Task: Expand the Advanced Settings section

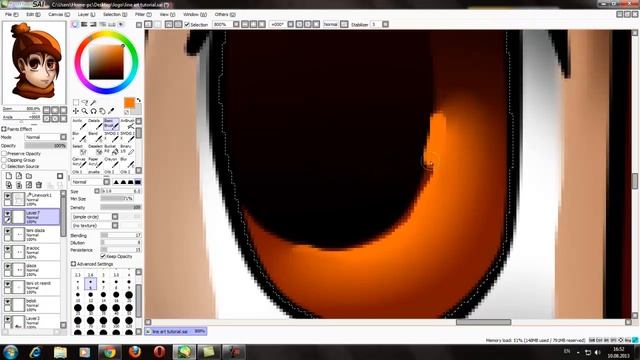Action: coord(73,264)
